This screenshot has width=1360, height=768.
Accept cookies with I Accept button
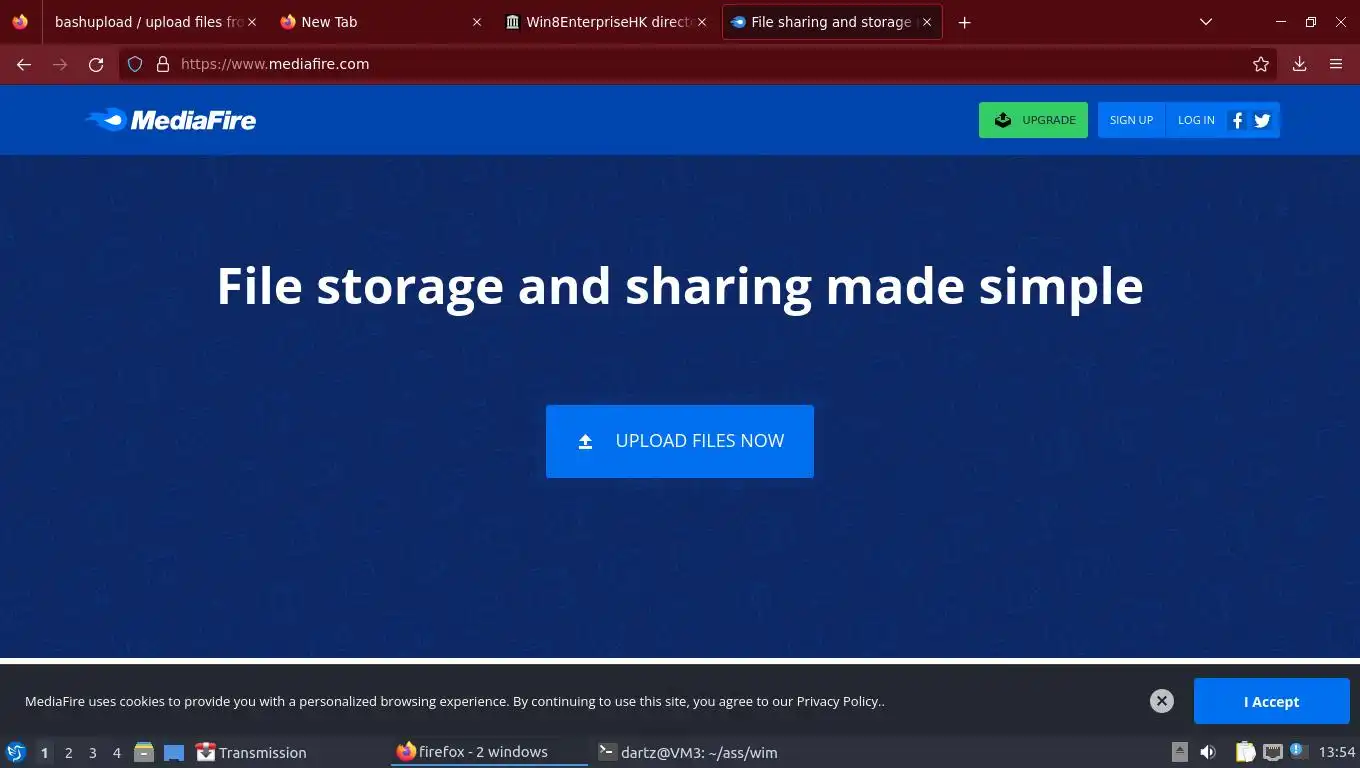coord(1271,701)
